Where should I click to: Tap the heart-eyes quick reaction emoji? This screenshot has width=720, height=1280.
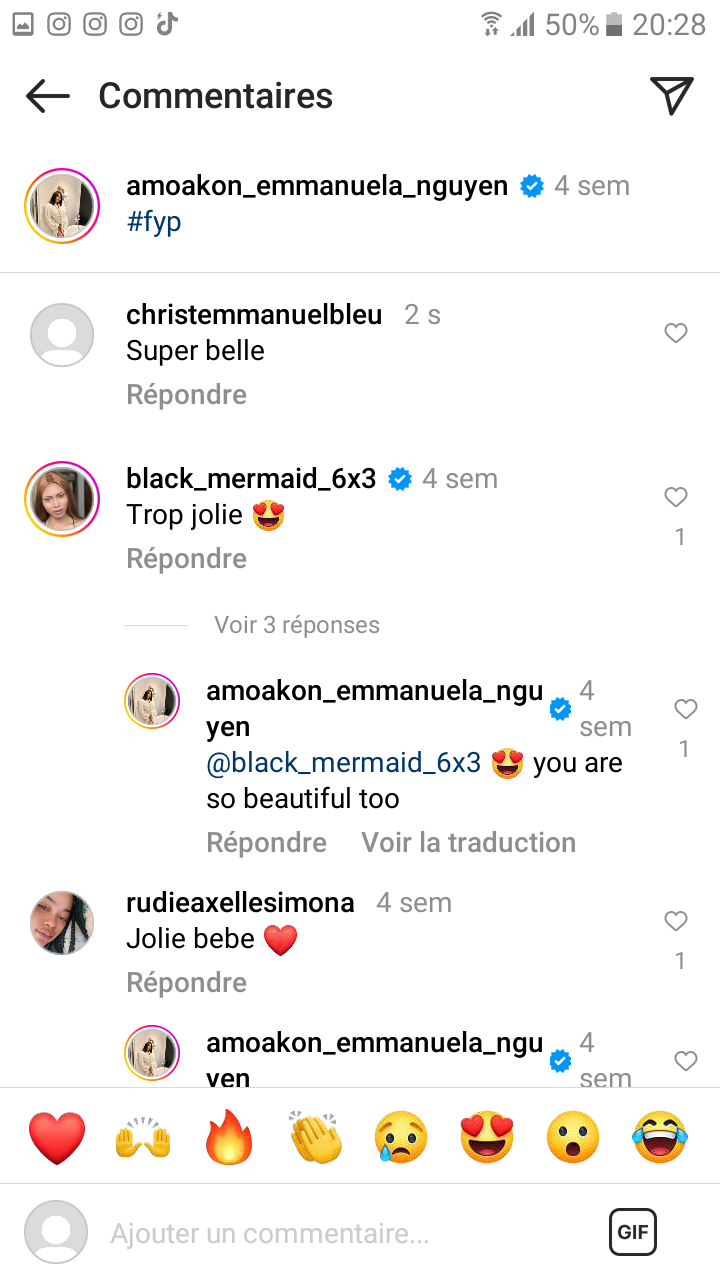[487, 1137]
